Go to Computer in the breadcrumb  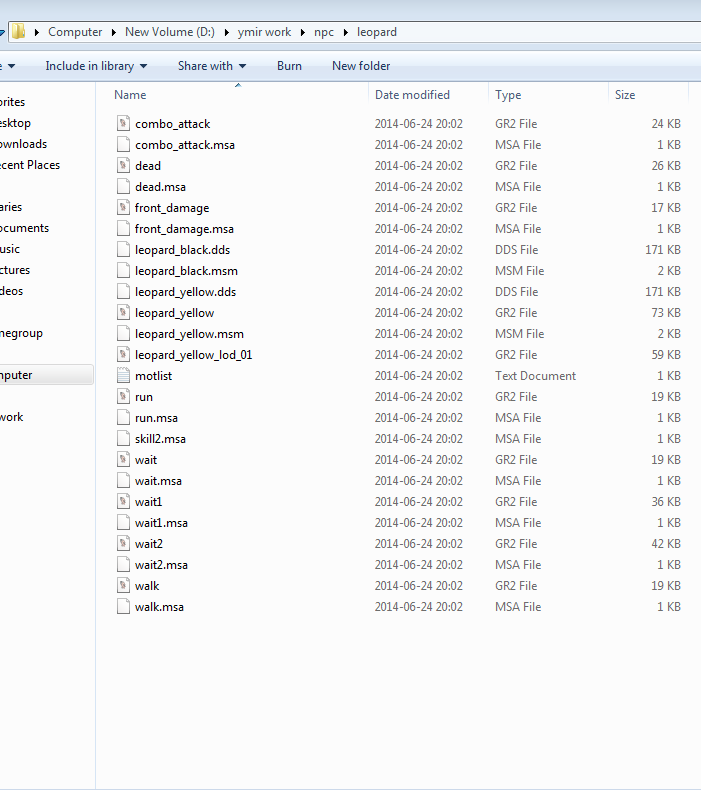click(75, 32)
